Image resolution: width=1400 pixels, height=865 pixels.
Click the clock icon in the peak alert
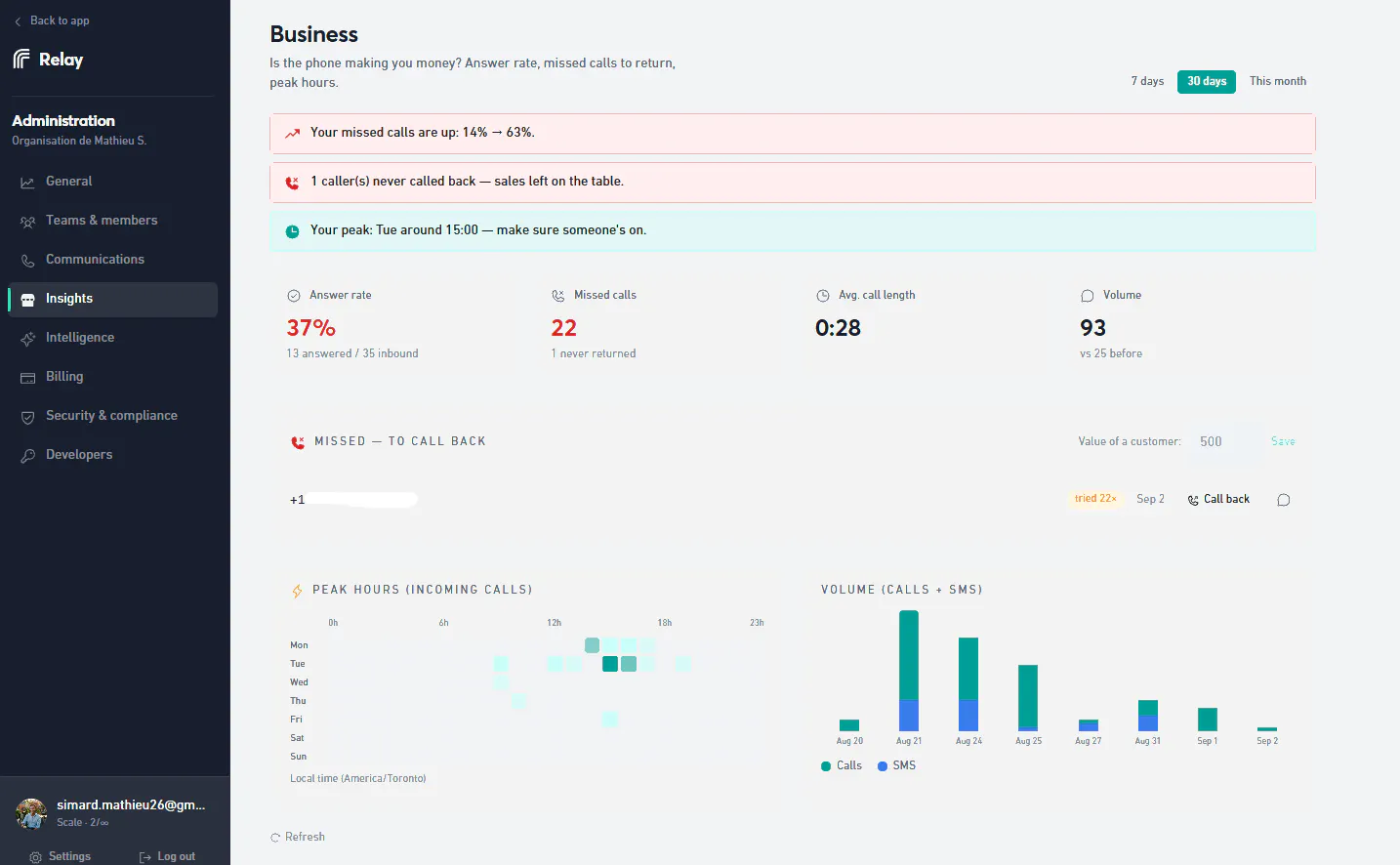tap(292, 231)
